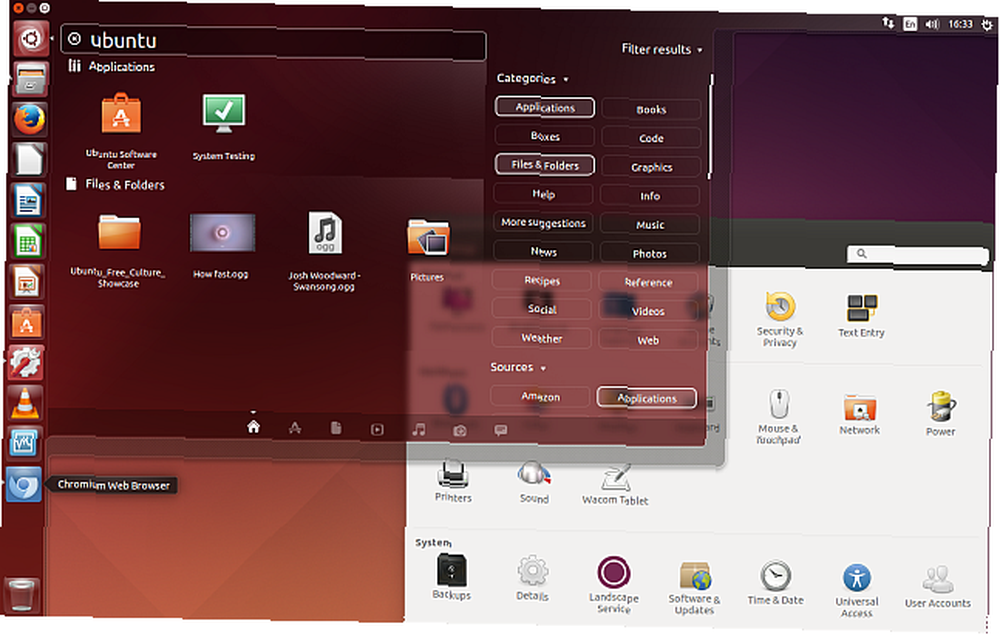Toggle the Files & Folders category filter

(545, 165)
